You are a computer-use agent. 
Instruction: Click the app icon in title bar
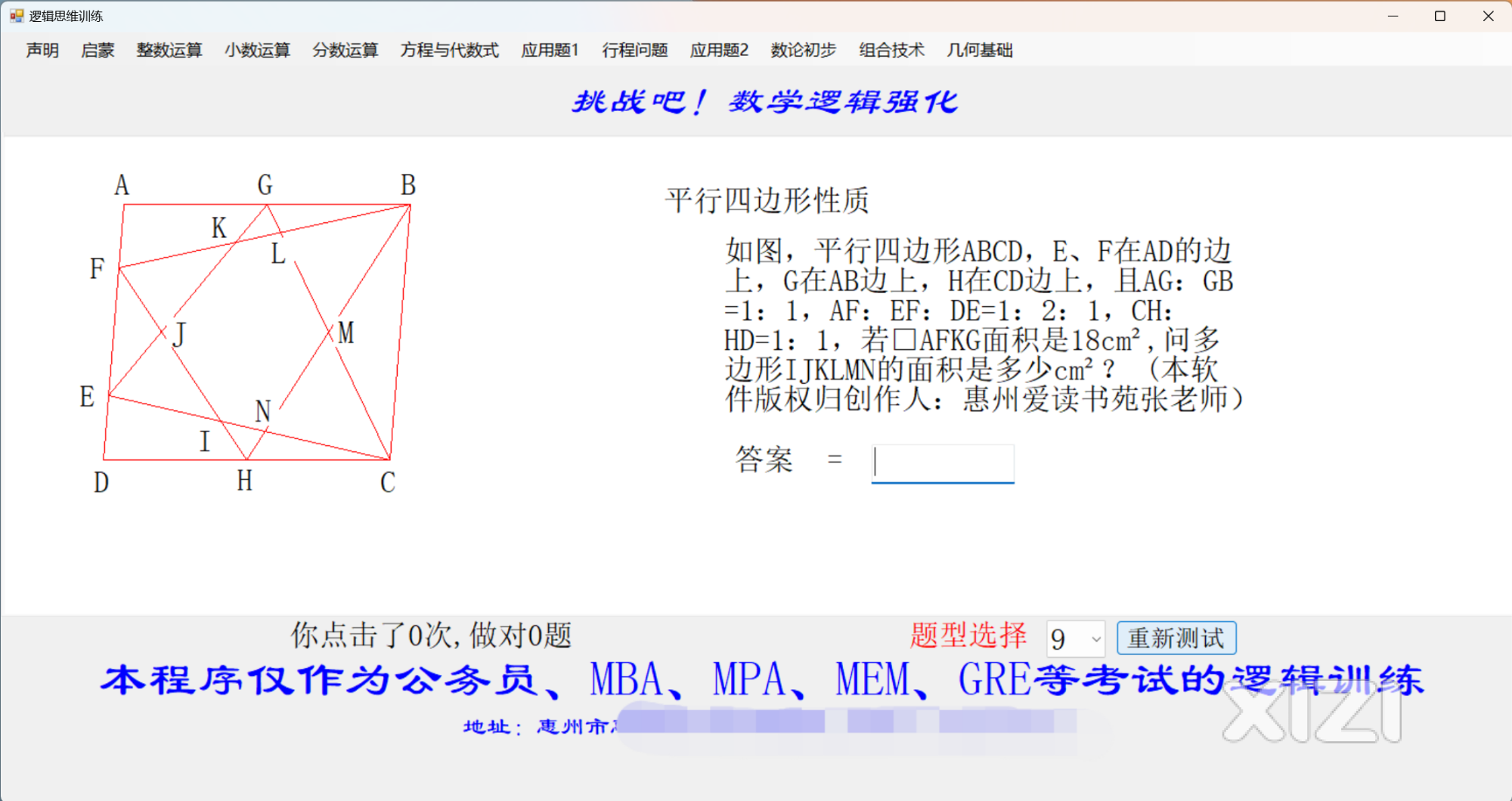click(17, 16)
